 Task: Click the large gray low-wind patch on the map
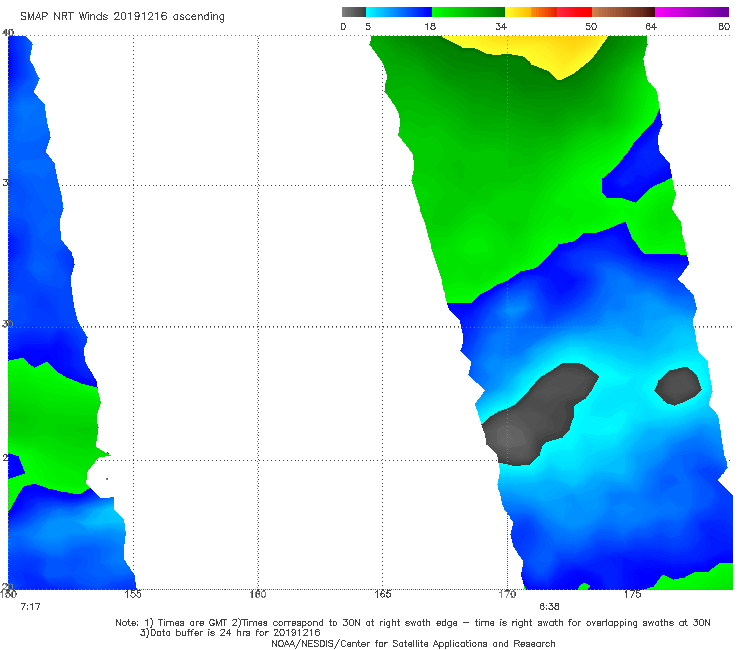click(x=538, y=413)
